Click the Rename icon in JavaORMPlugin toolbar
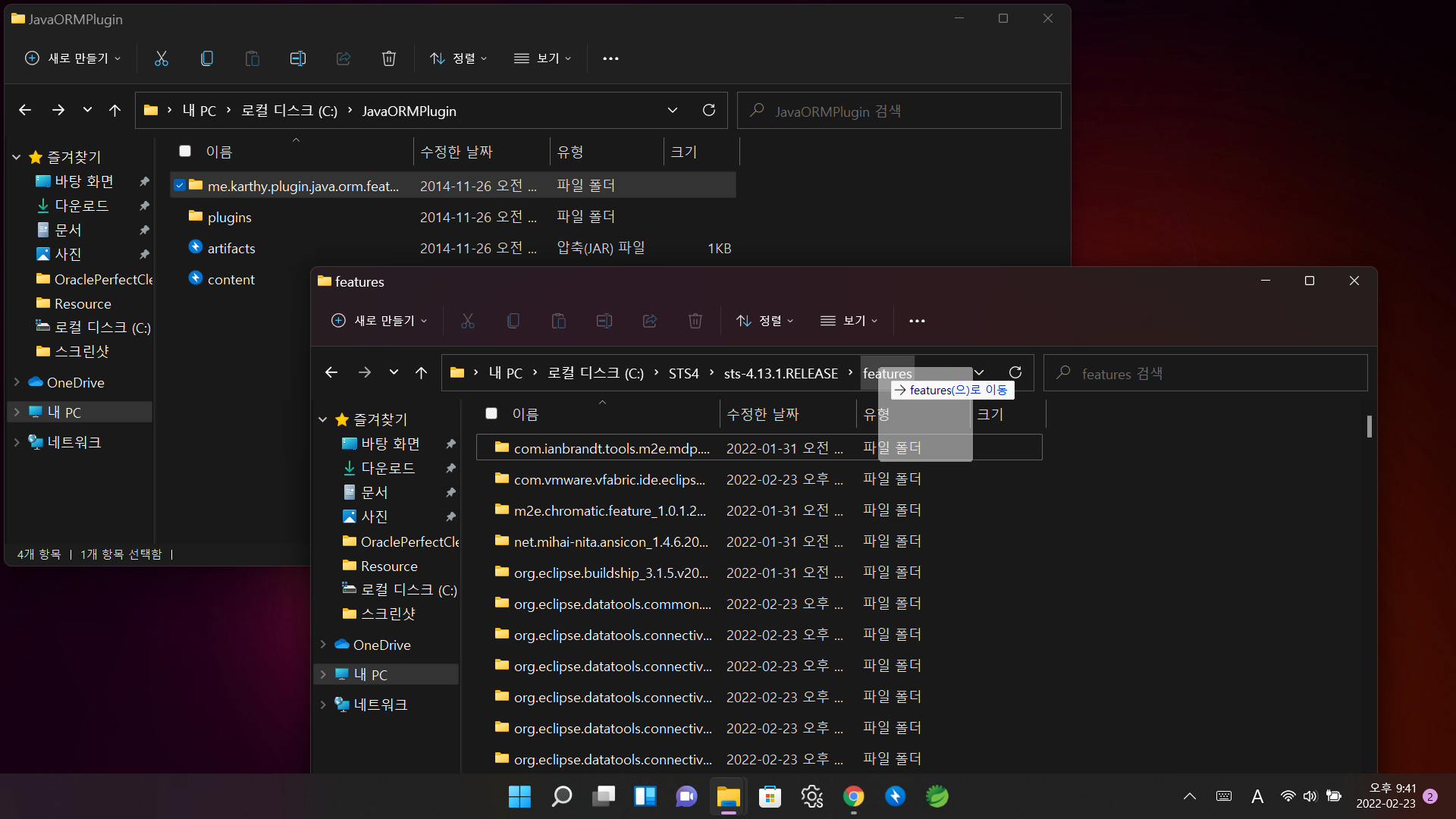The image size is (1456, 819). click(297, 58)
